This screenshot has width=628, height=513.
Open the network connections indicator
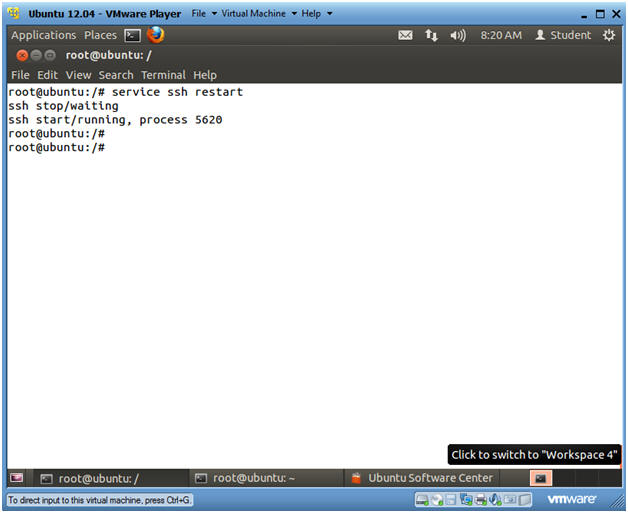click(431, 36)
